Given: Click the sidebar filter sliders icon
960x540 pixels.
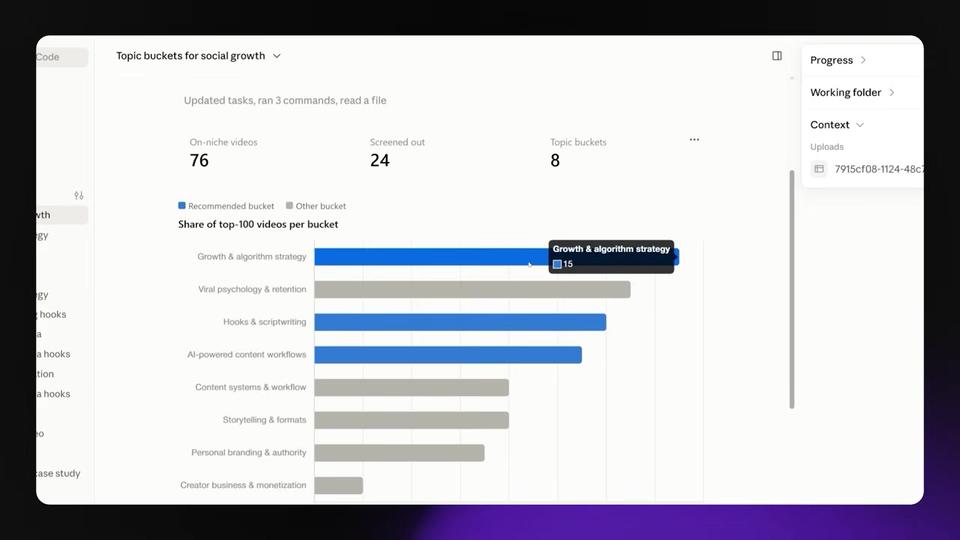Looking at the screenshot, I should click(x=79, y=195).
